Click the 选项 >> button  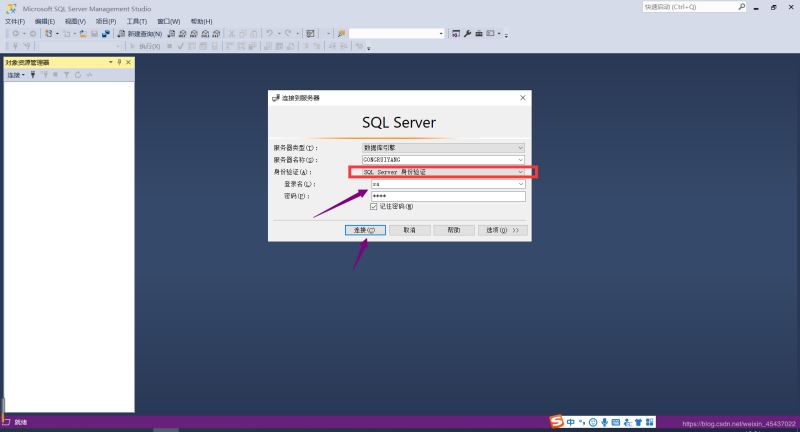[x=502, y=231]
